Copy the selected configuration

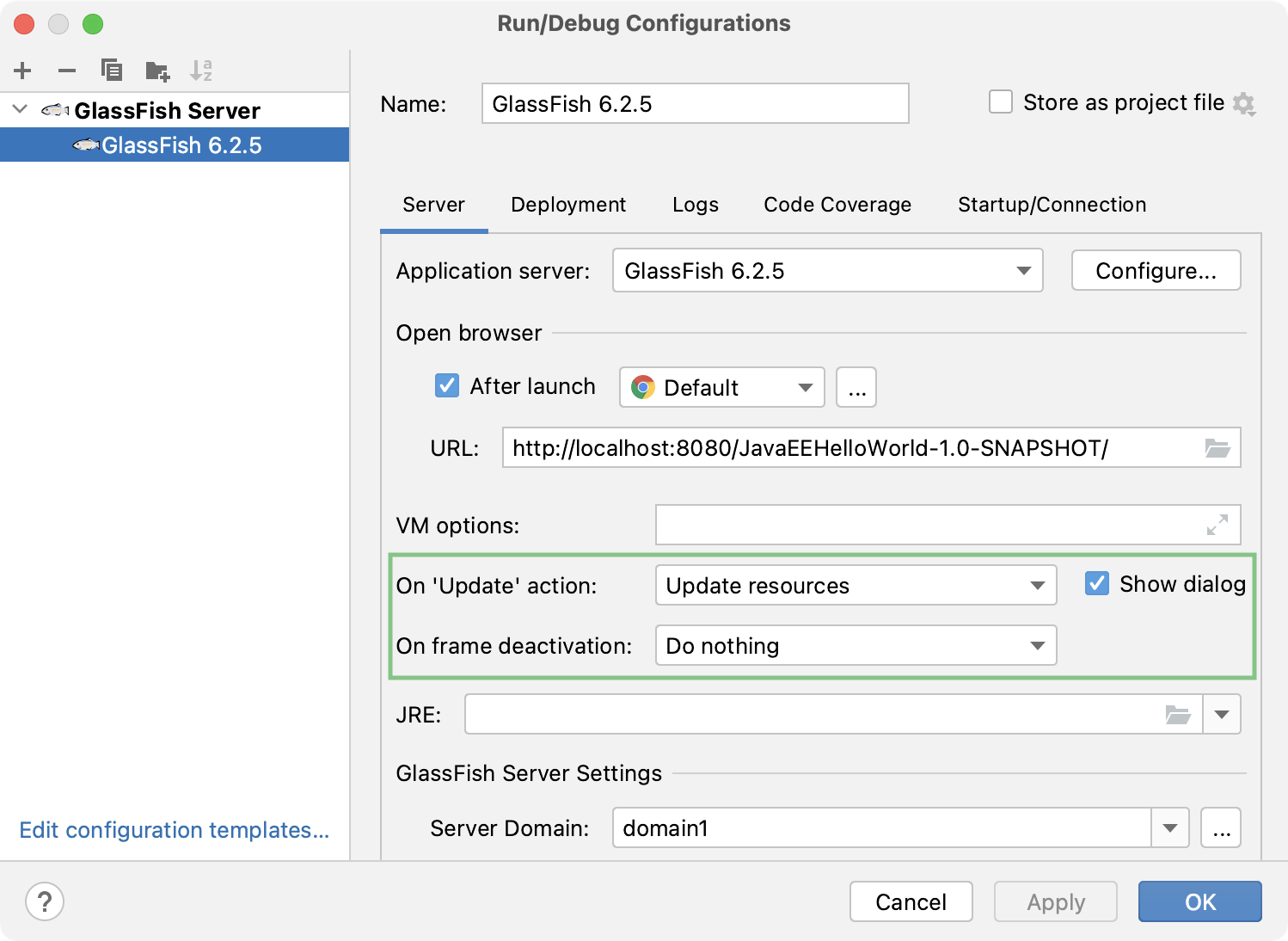click(112, 70)
